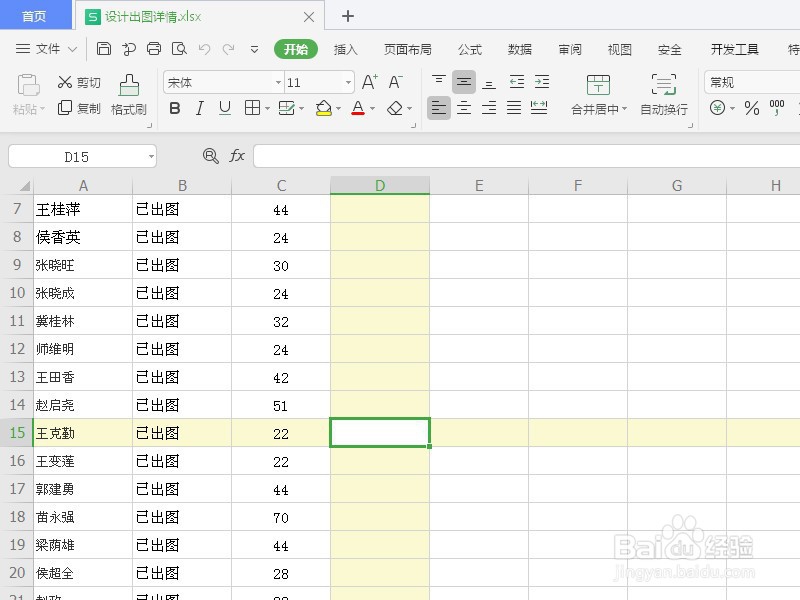Viewport: 800px width, 600px height.
Task: Increase font size with A+ icon
Action: click(x=369, y=82)
